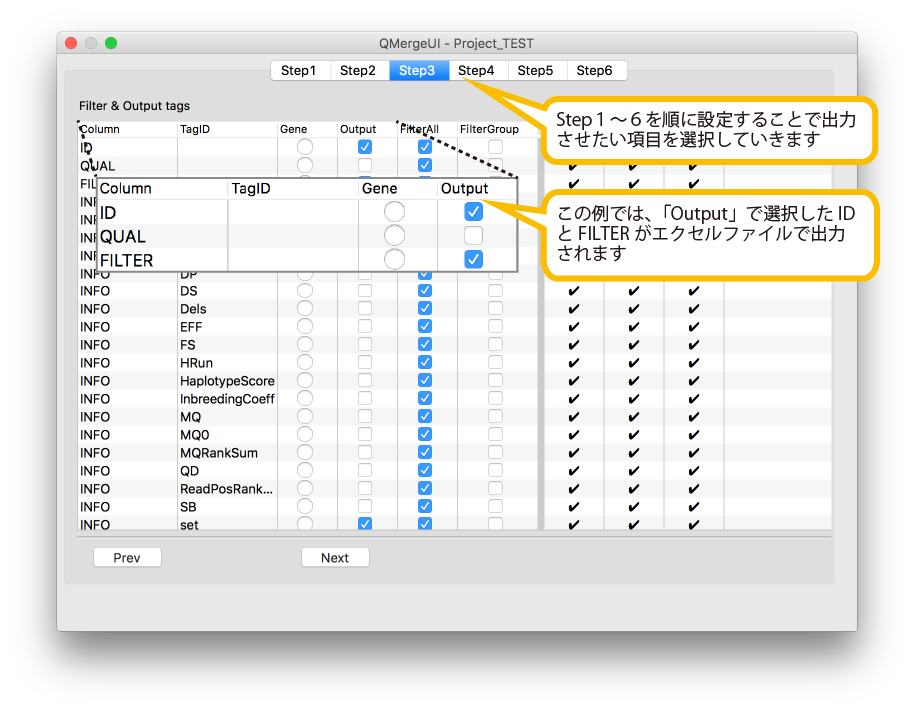Image resolution: width=914 pixels, height=713 pixels.
Task: Open the Step2 tab
Action: click(x=357, y=70)
